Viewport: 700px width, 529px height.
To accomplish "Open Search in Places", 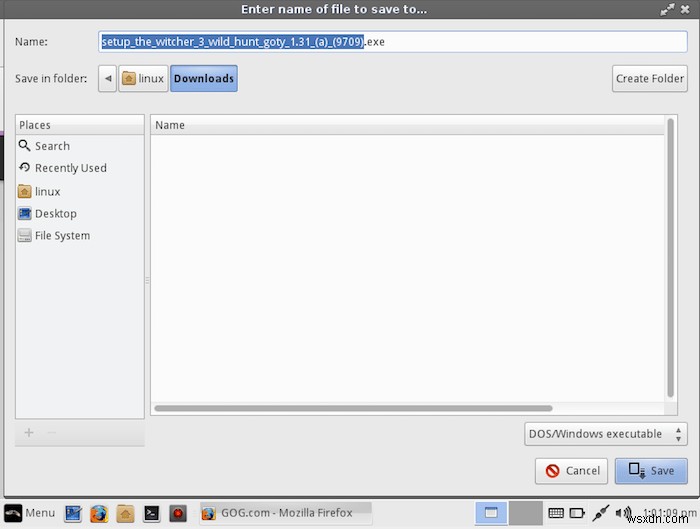I will click(x=79, y=146).
